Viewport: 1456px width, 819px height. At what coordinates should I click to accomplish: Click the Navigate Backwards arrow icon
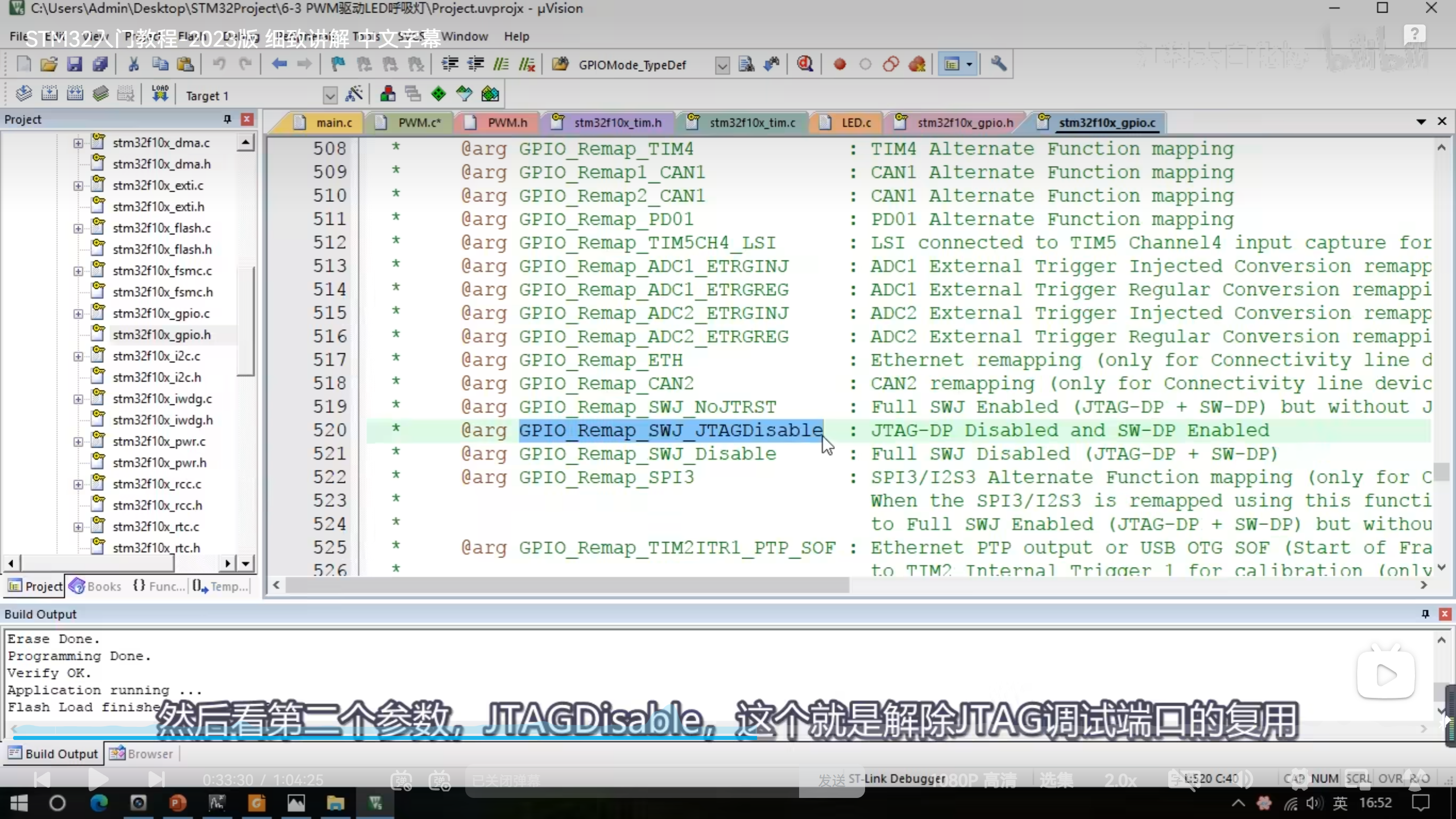point(279,64)
